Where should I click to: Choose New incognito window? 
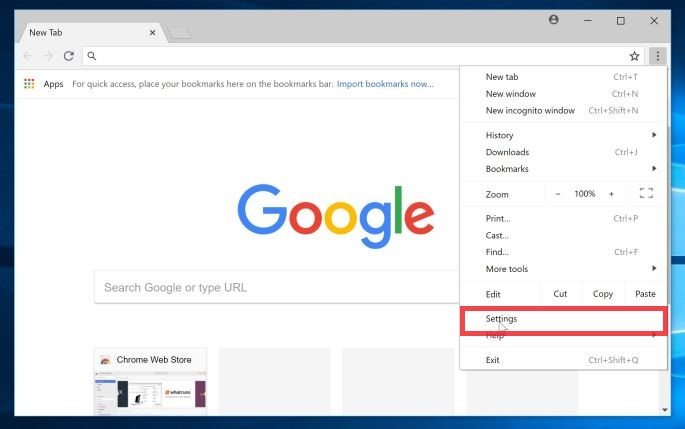pos(563,111)
